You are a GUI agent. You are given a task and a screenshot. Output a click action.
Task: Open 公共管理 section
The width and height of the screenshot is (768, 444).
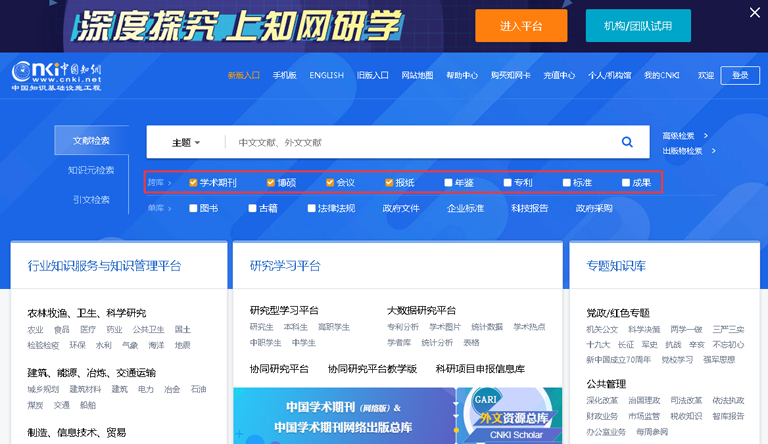pyautogui.click(x=606, y=384)
